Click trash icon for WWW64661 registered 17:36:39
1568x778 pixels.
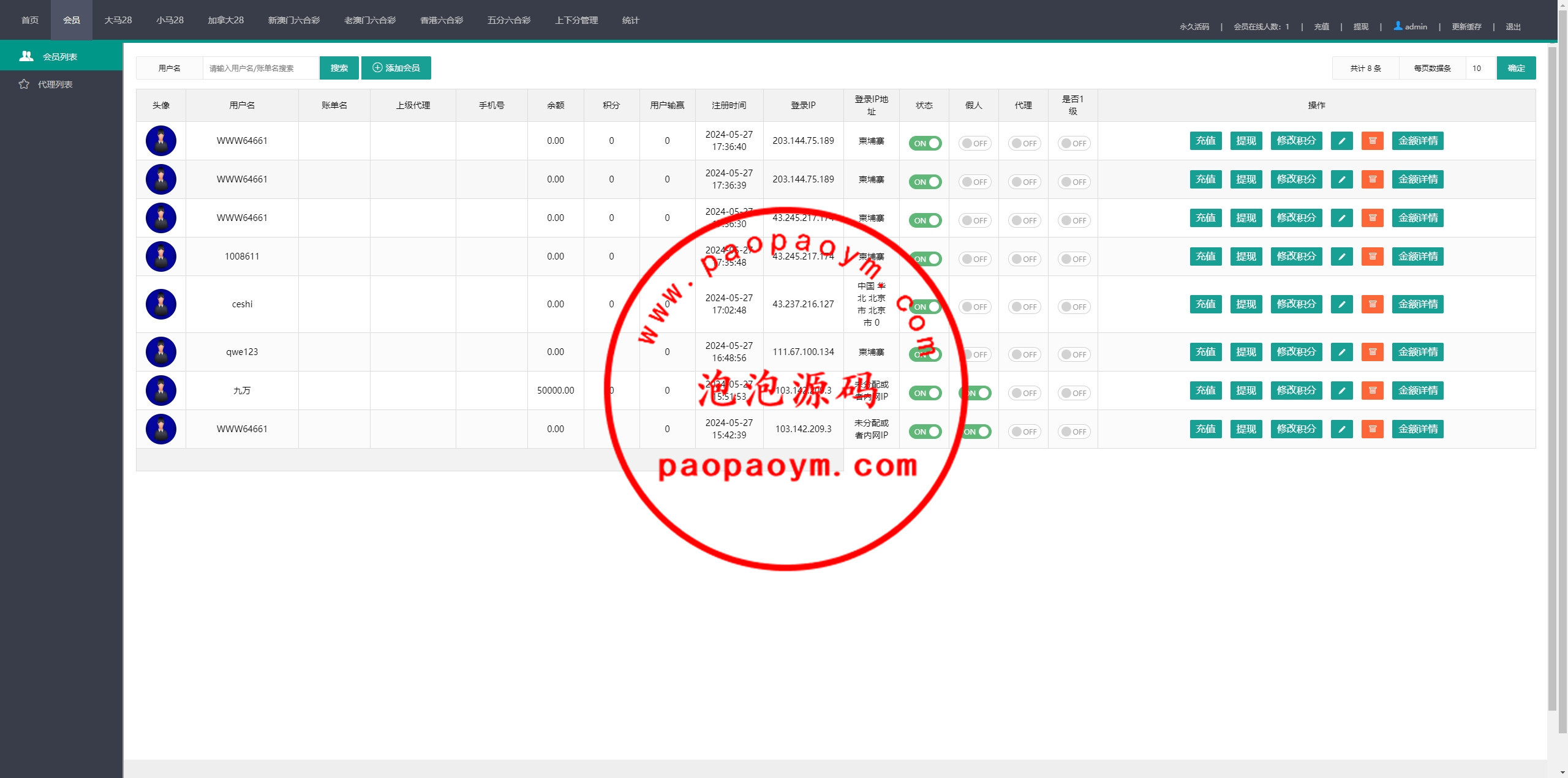pos(1373,179)
